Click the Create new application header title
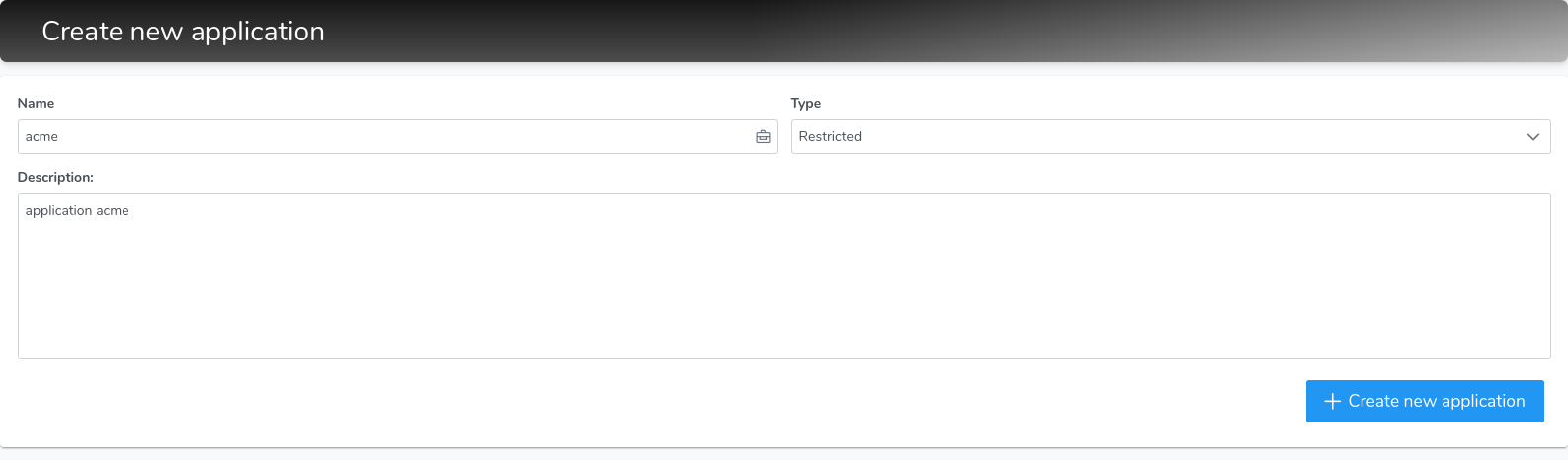This screenshot has width=1568, height=460. click(183, 32)
